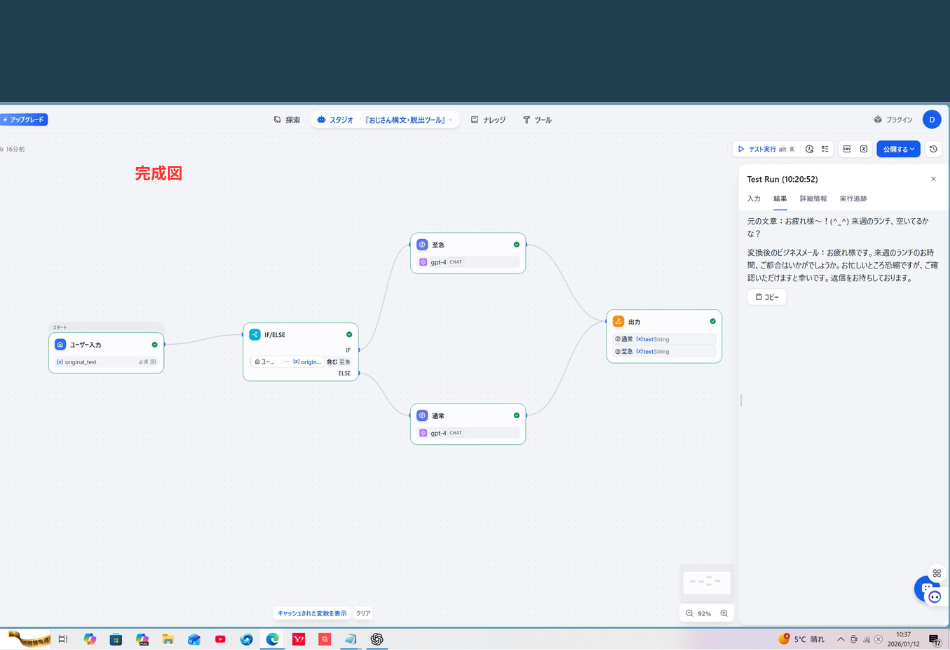
Task: Launch ChatGPT from the taskbar
Action: (x=377, y=639)
